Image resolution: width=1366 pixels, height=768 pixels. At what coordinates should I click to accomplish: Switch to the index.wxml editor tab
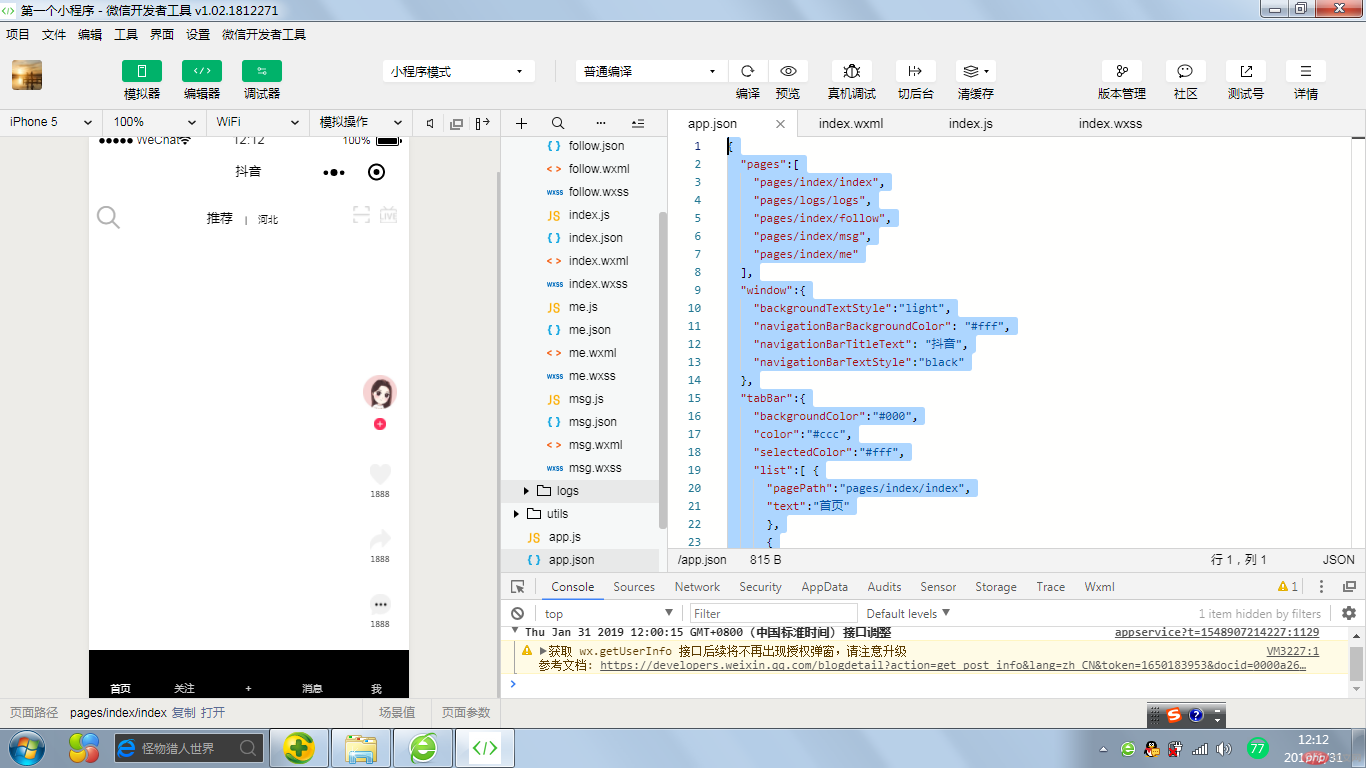coord(851,124)
